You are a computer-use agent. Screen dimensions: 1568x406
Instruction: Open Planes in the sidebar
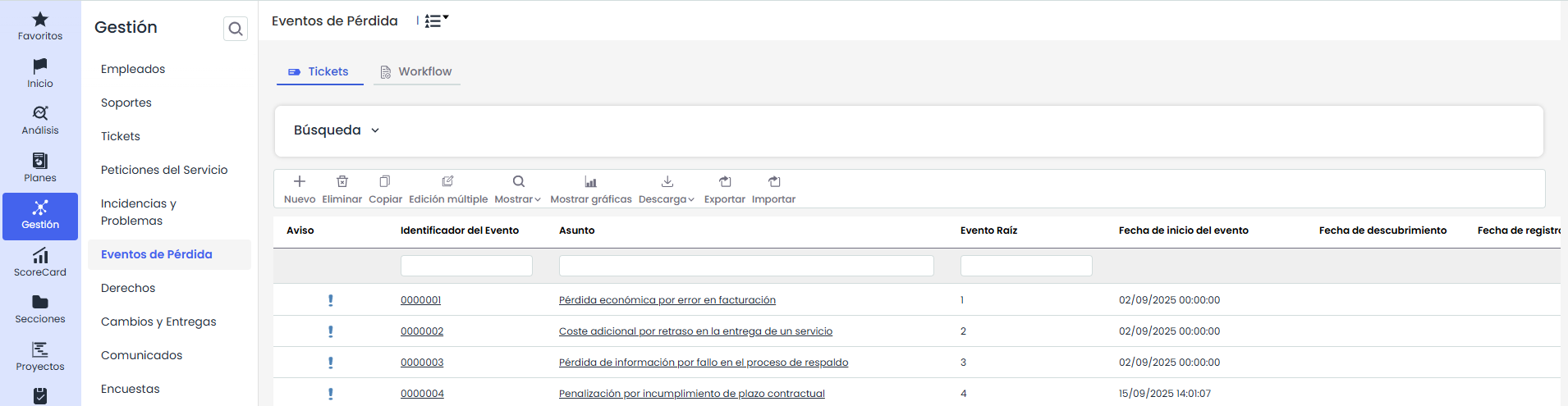tap(40, 167)
